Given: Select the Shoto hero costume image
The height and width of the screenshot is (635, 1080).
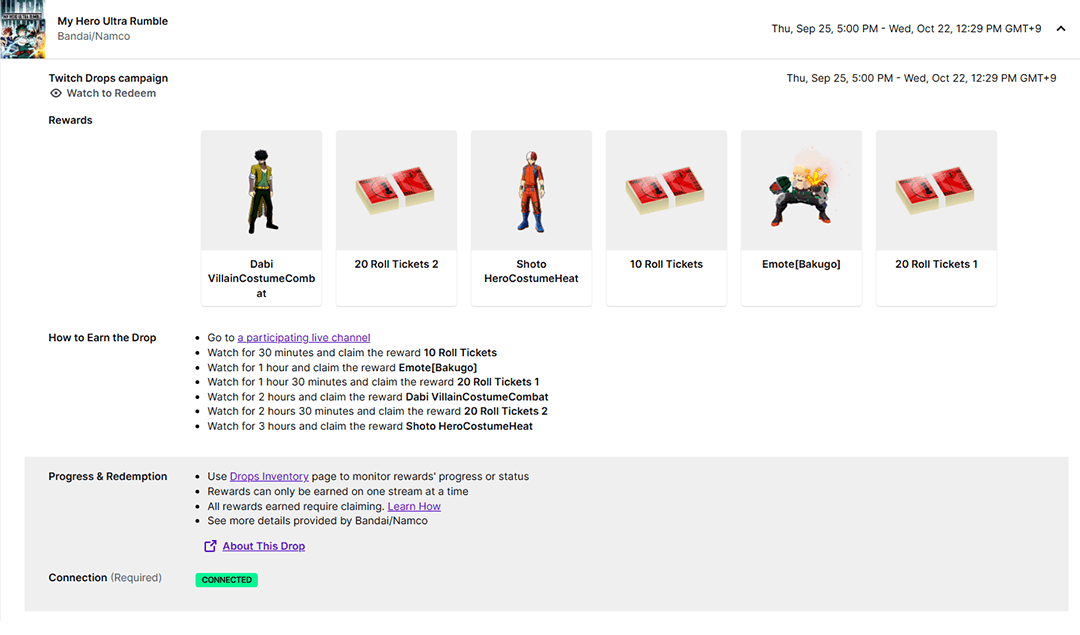Looking at the screenshot, I should point(531,190).
